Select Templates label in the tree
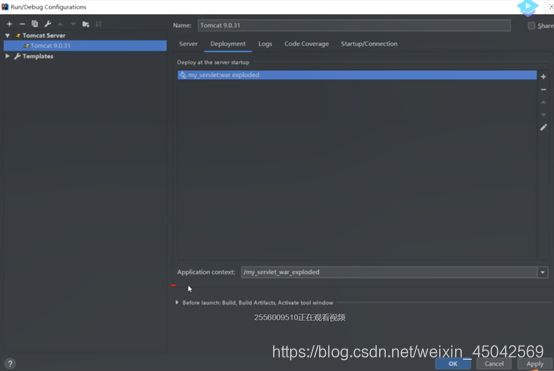This screenshot has width=554, height=371. (38, 56)
